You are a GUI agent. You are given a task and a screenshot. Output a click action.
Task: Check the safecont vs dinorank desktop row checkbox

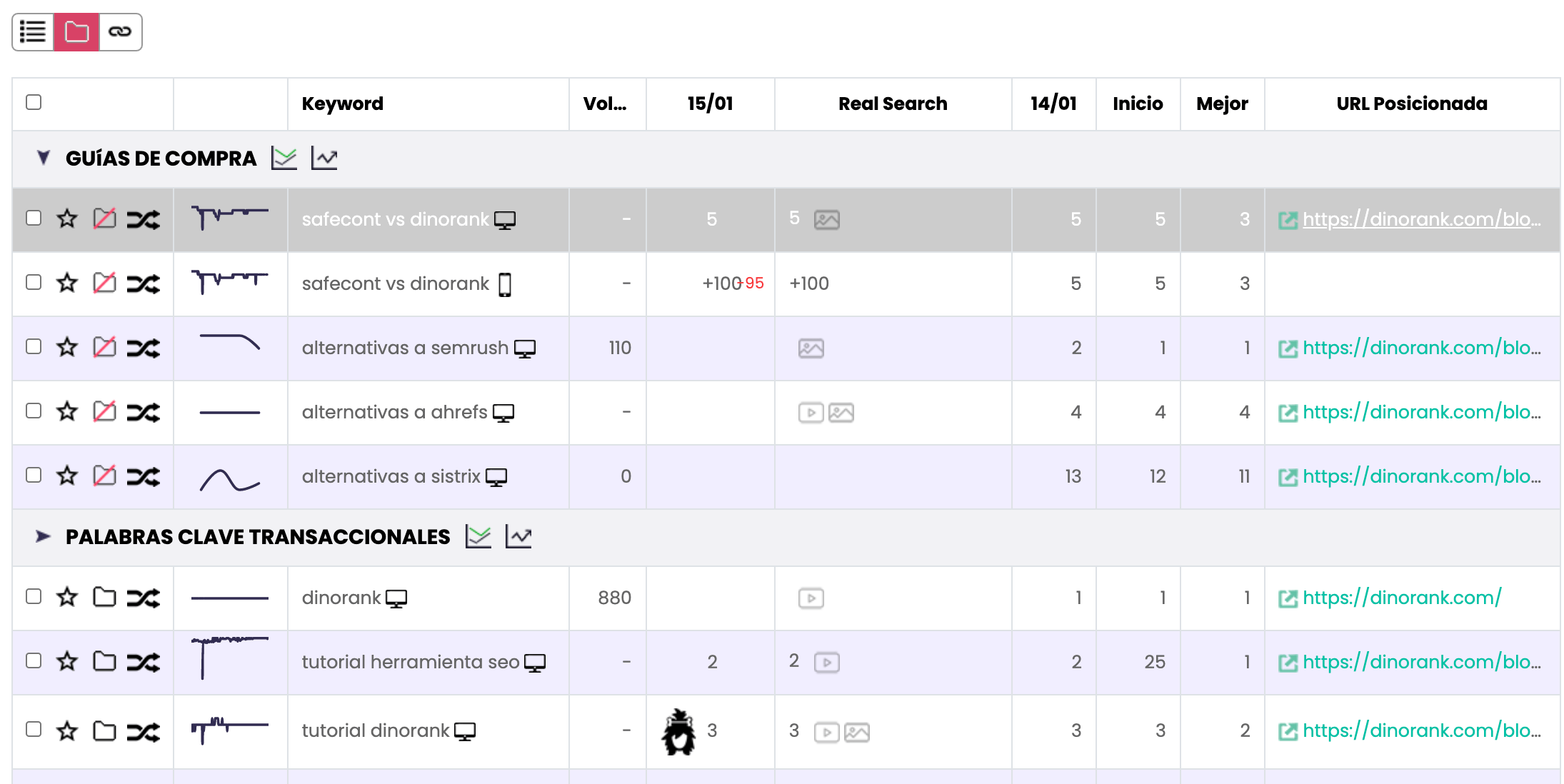coord(34,218)
